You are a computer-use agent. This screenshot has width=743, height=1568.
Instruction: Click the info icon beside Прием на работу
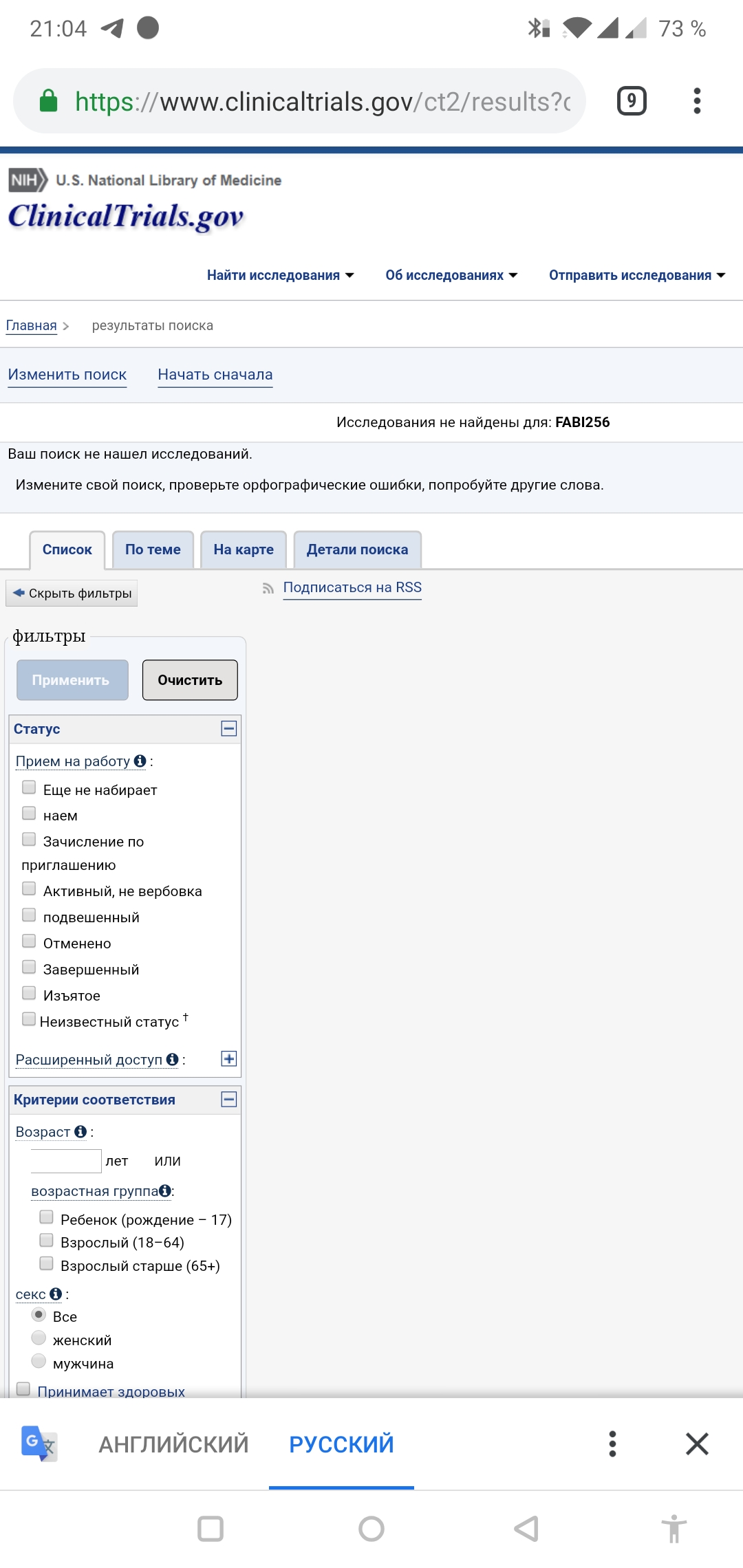tap(140, 761)
